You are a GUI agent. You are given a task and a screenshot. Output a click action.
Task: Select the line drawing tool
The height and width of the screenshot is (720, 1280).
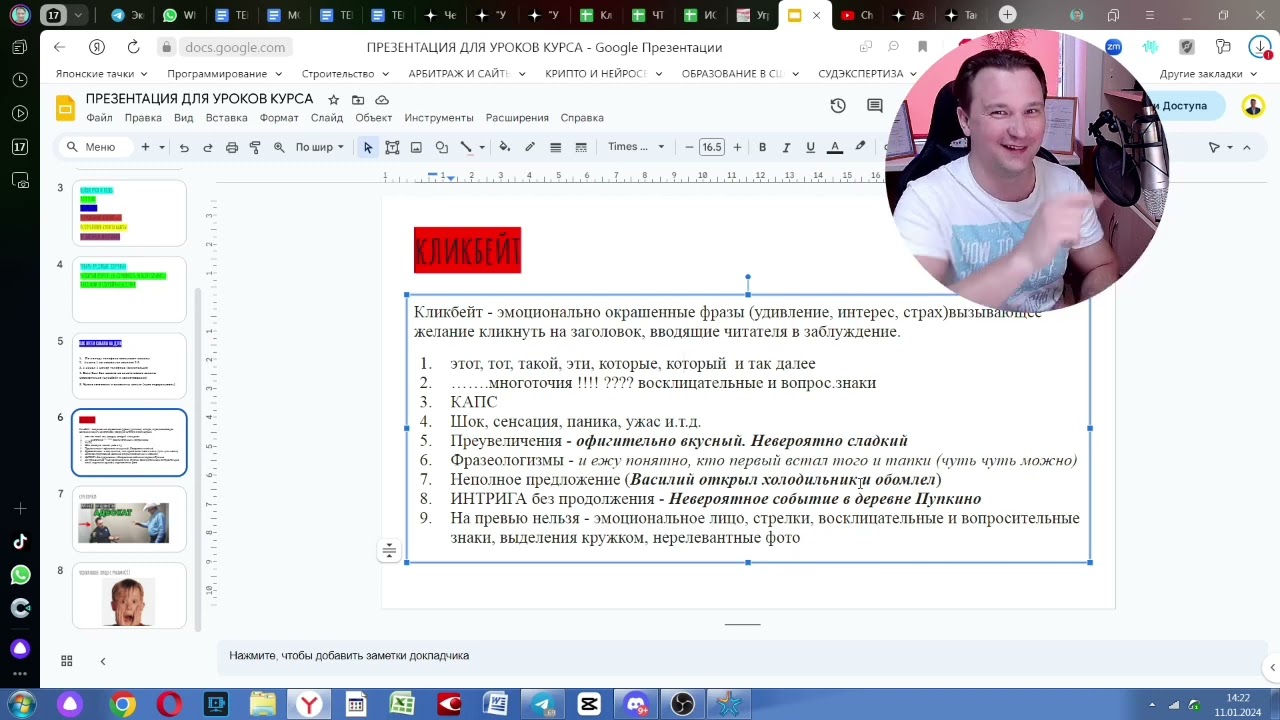[466, 147]
